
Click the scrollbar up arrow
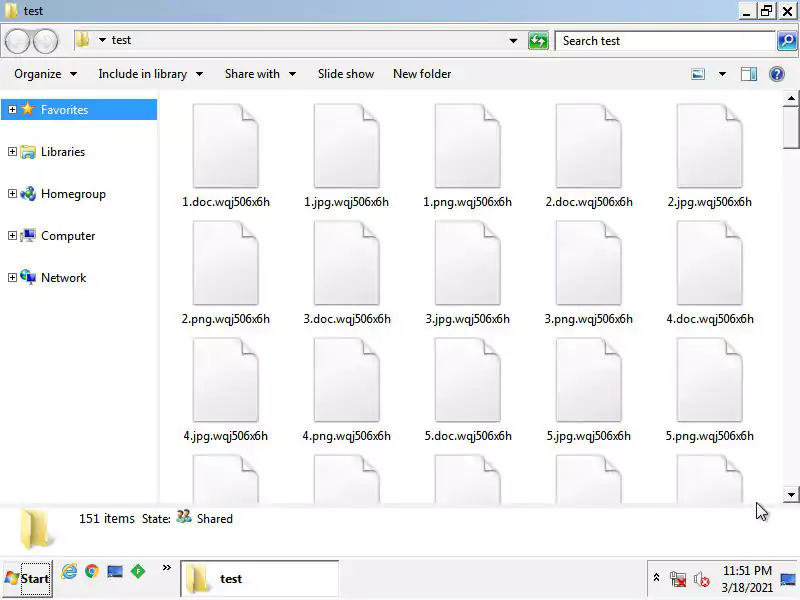tap(790, 98)
